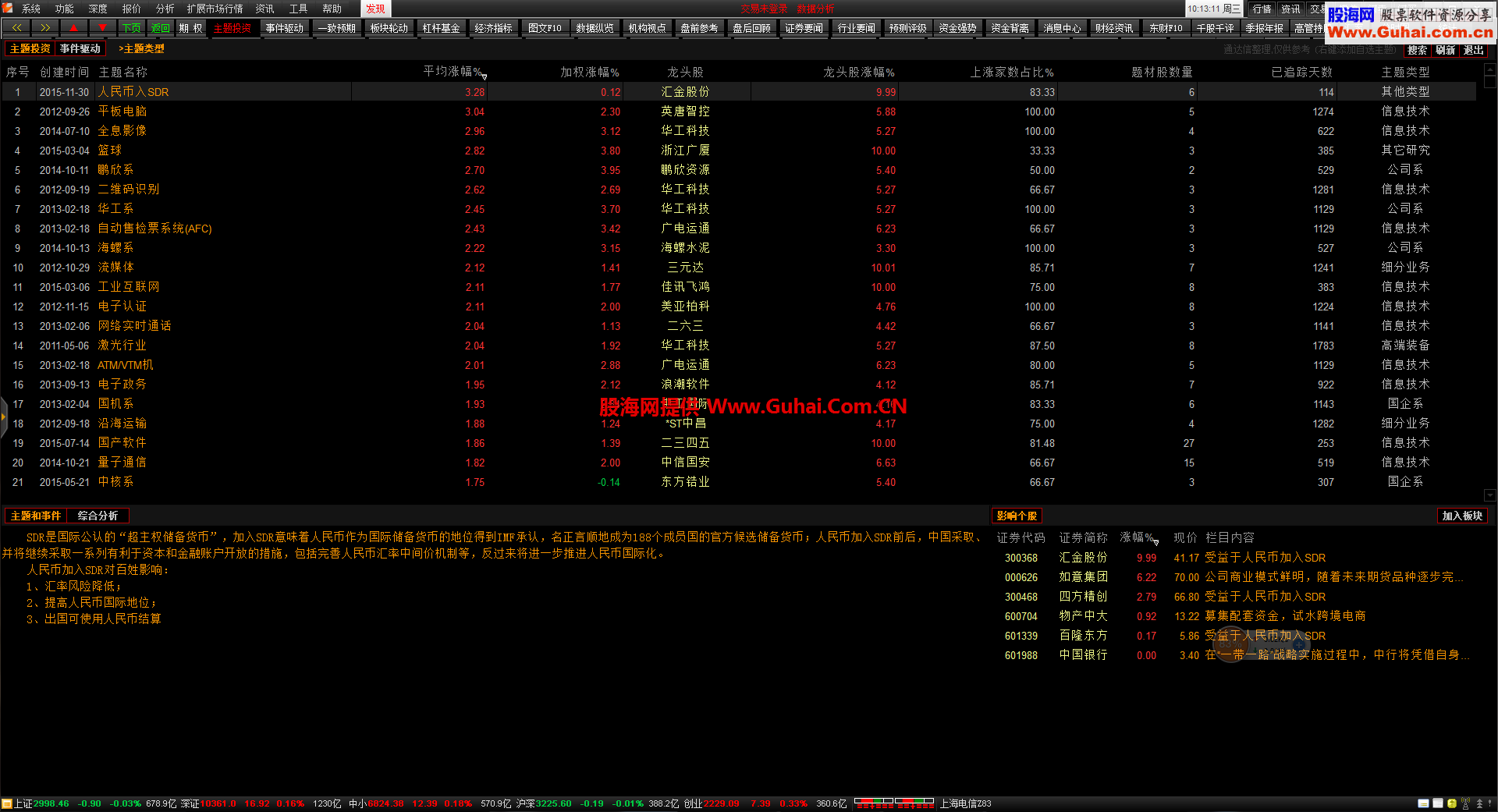Screen dimensions: 1498x812
Task: Click the application logo icon at top-left
Action: (8, 8)
